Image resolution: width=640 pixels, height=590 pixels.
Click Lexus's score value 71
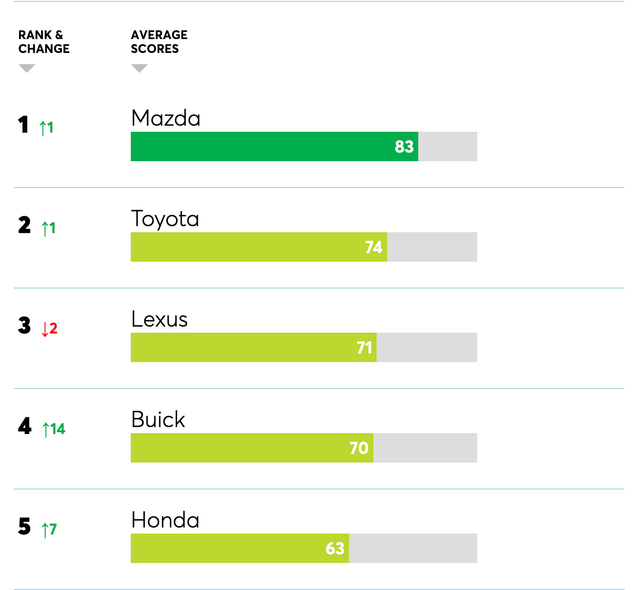tap(364, 348)
